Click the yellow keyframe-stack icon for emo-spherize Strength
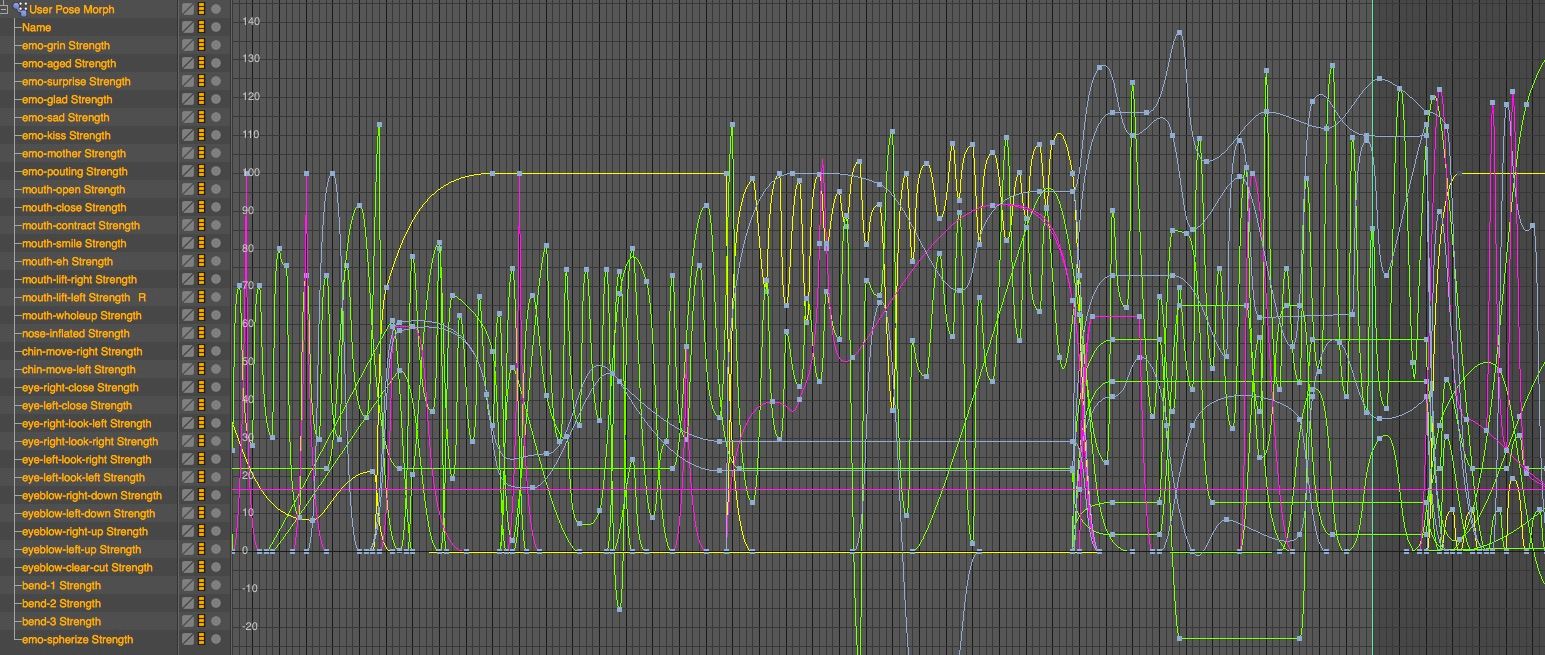This screenshot has height=655, width=1545. (x=201, y=639)
